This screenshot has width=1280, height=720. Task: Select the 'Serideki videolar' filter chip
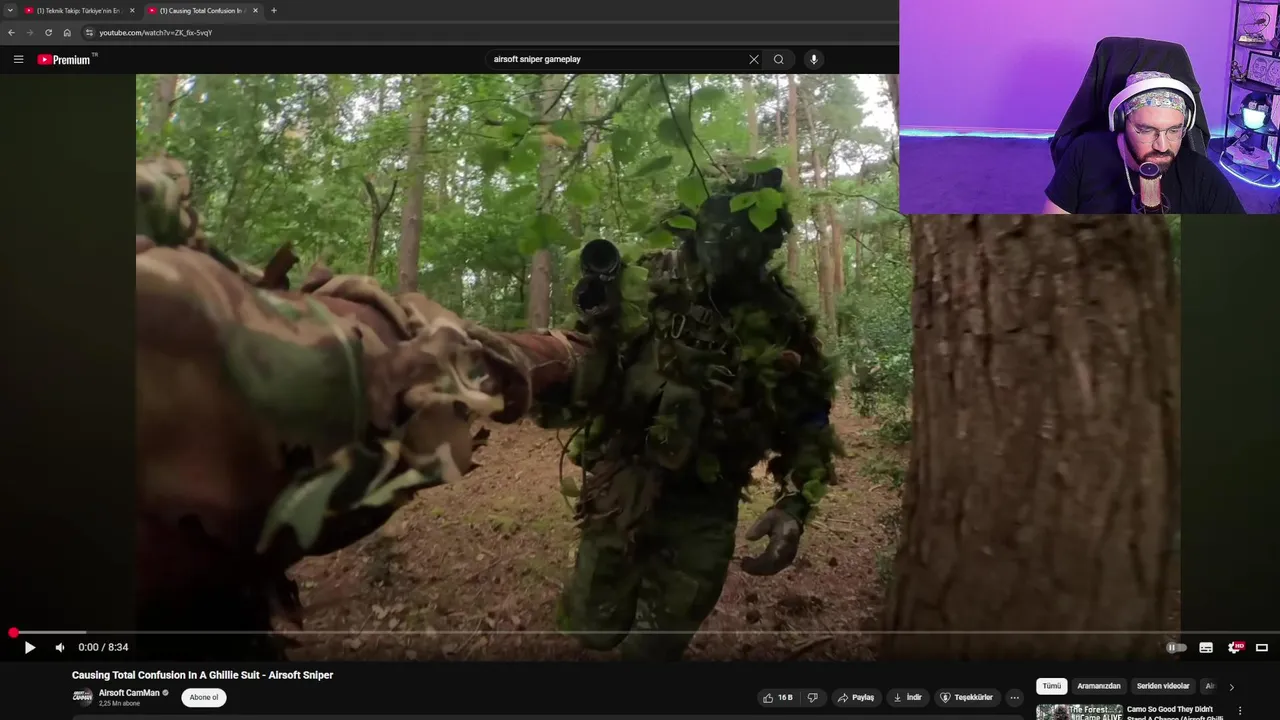click(1163, 686)
